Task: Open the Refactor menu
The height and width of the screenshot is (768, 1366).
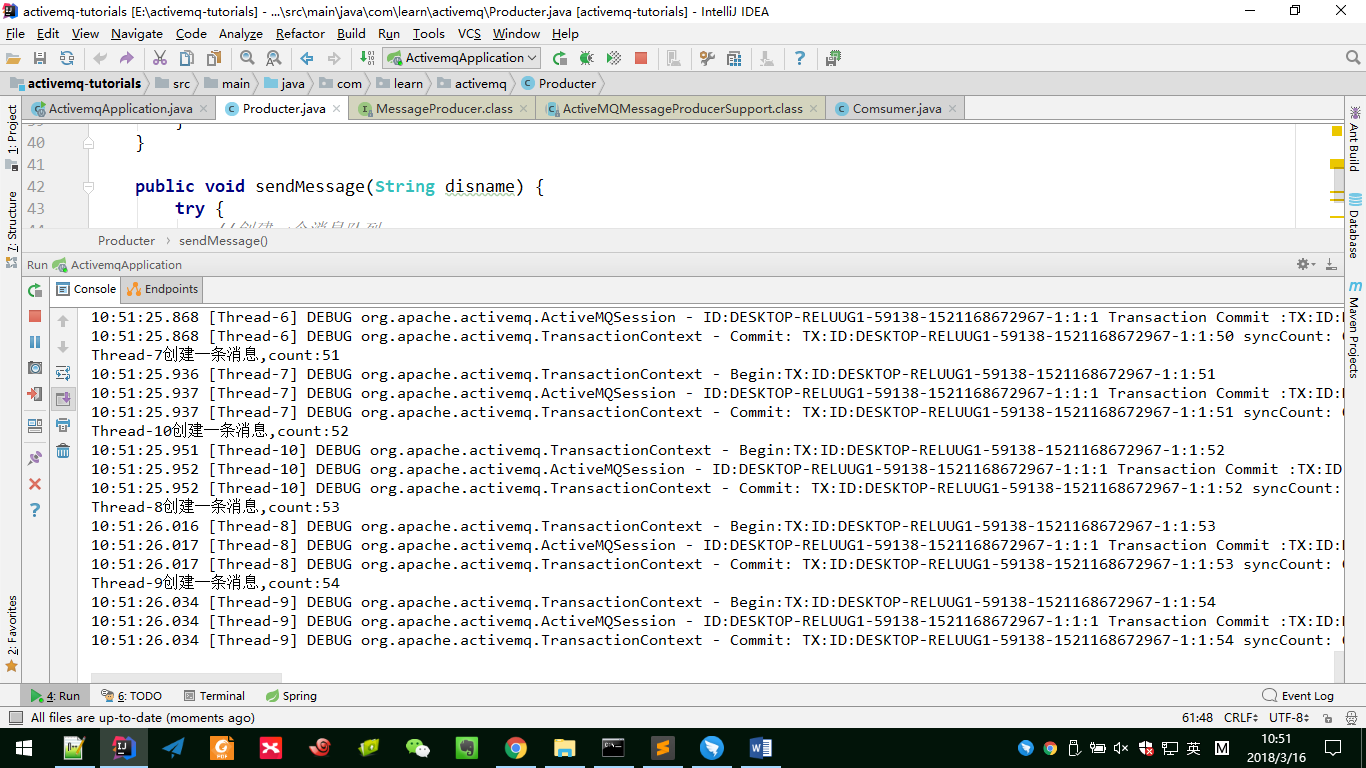Action: (300, 33)
